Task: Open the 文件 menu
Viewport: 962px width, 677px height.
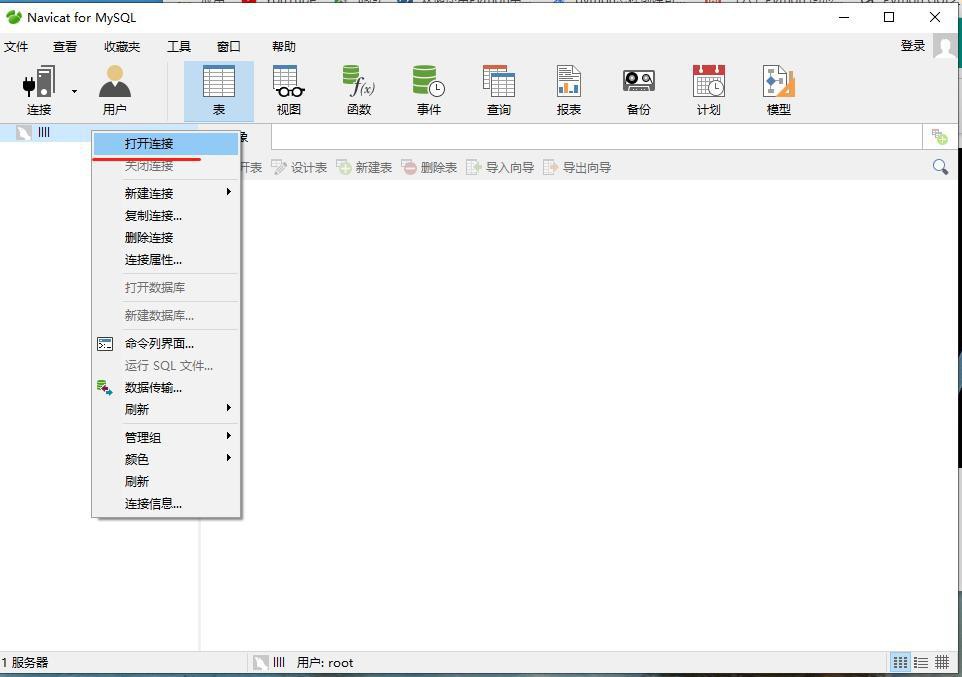Action: click(x=16, y=47)
